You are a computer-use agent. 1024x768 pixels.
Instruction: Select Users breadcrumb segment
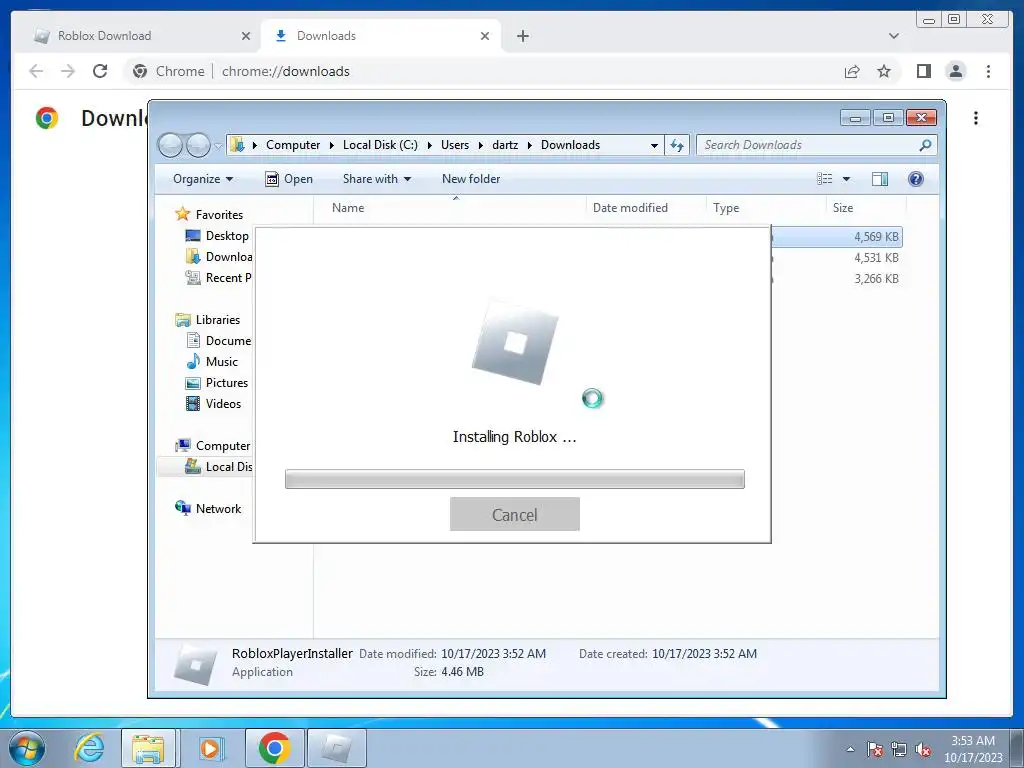(x=455, y=145)
